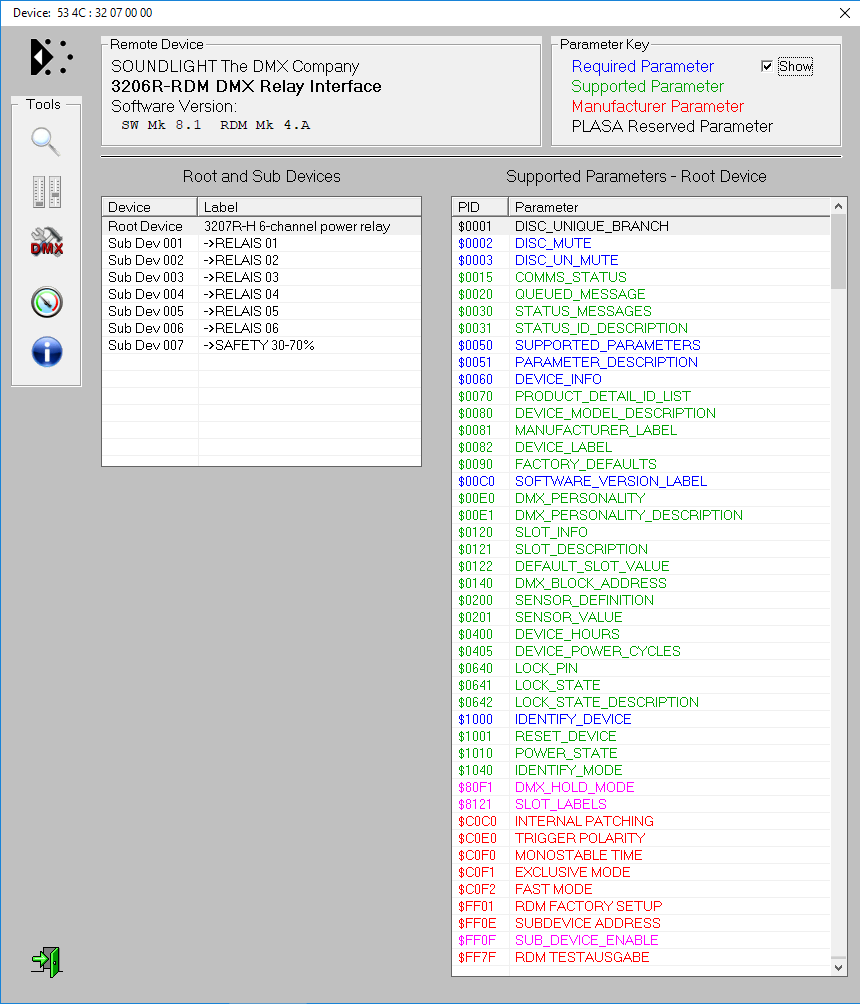Open the sensor gauge tool
This screenshot has height=1006, width=860.
tap(47, 302)
